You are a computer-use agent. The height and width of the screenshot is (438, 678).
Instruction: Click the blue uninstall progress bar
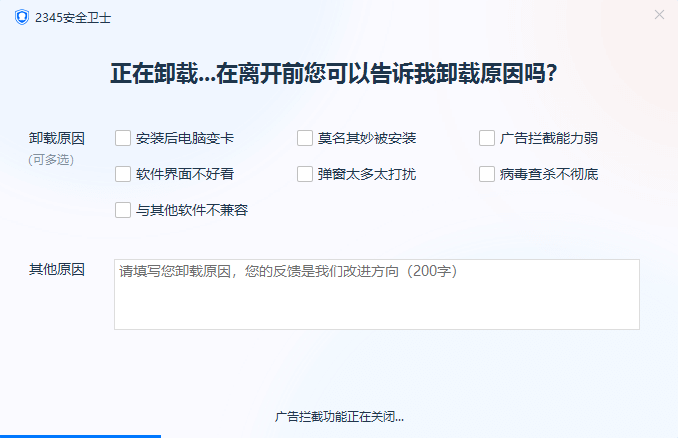click(80, 435)
